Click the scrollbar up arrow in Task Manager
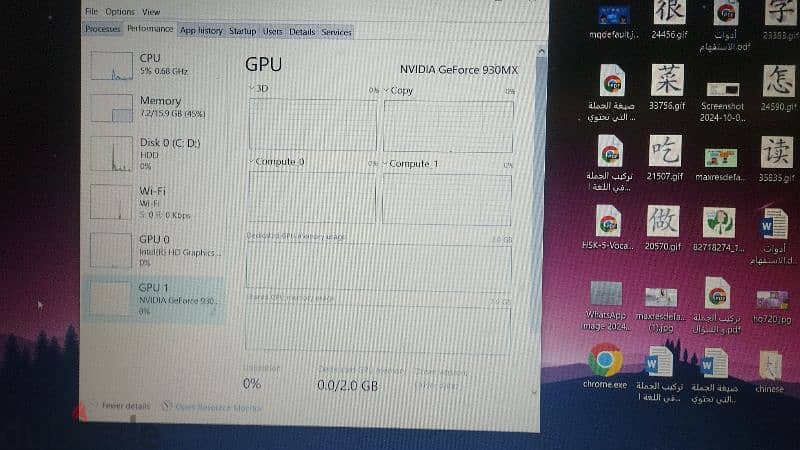The height and width of the screenshot is (450, 800). [541, 51]
